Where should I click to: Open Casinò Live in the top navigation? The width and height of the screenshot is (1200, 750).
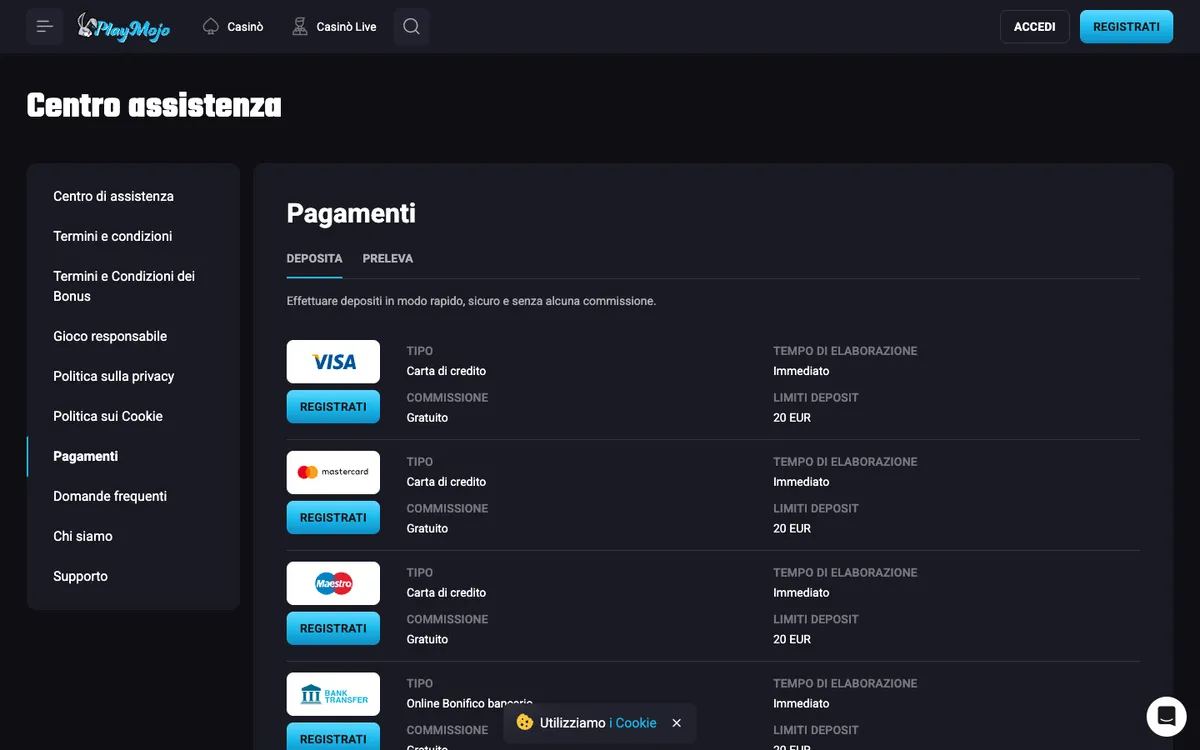(x=346, y=27)
